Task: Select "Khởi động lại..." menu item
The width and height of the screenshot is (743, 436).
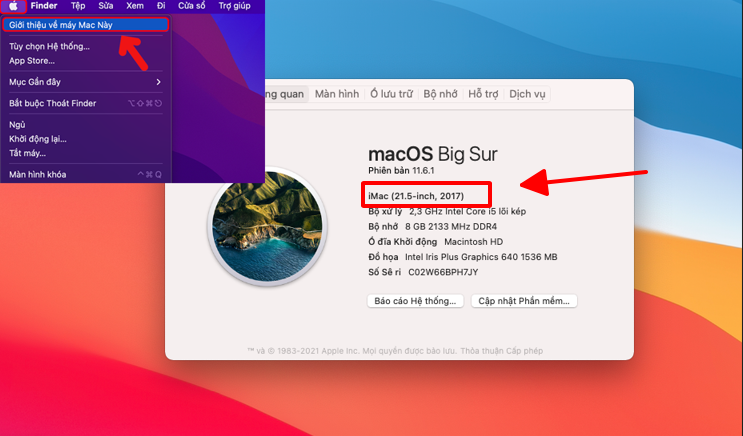Action: tap(38, 139)
